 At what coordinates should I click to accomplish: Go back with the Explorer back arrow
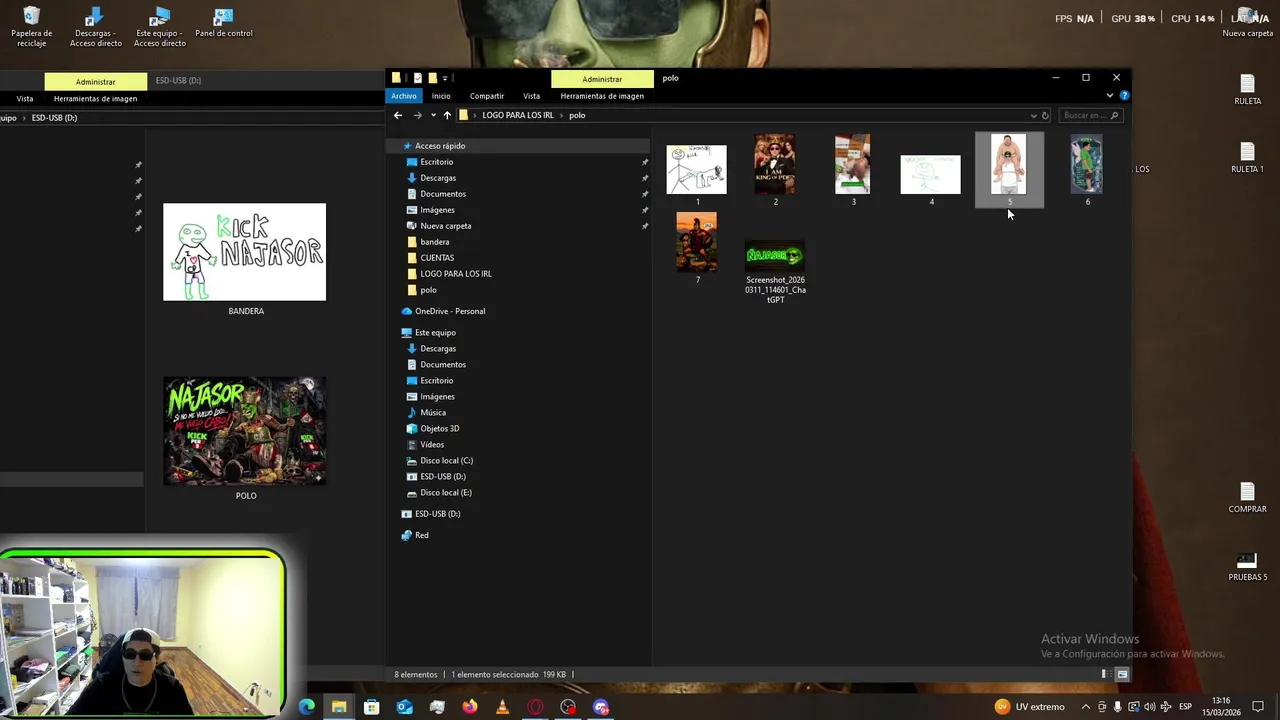click(398, 115)
